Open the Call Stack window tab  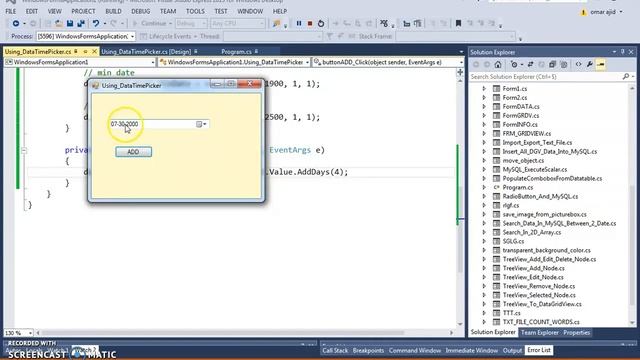(x=335, y=350)
